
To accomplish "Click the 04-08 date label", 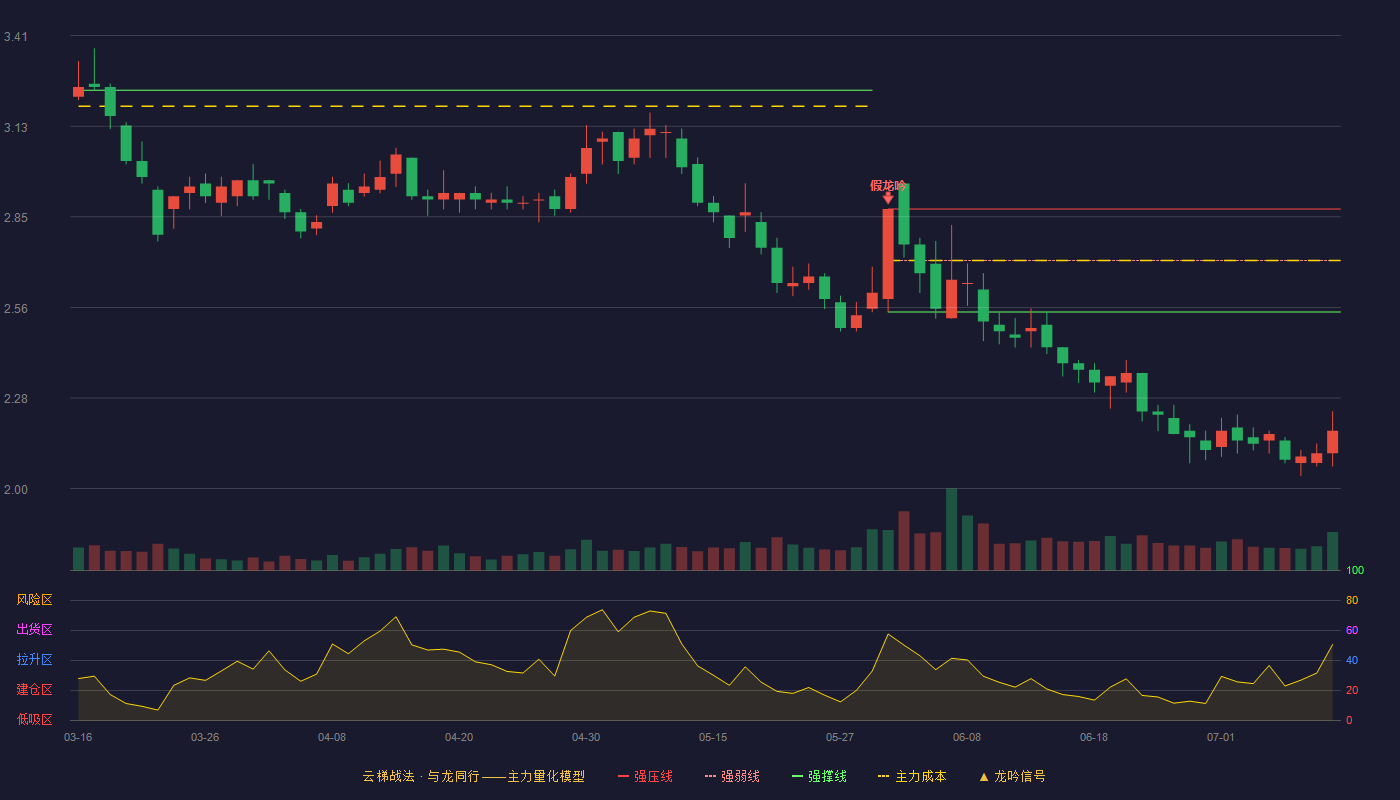I will 332,737.
